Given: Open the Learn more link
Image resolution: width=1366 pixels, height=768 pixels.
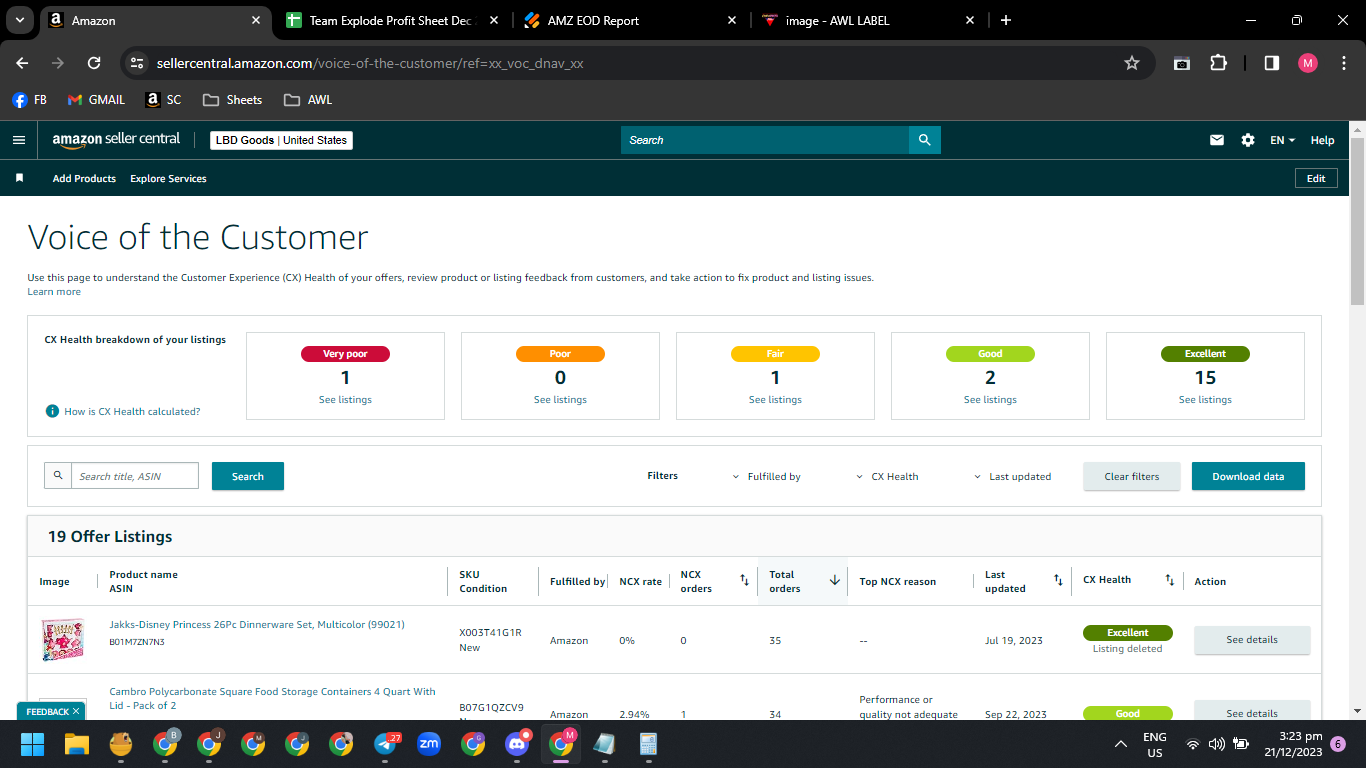Looking at the screenshot, I should click(x=54, y=292).
